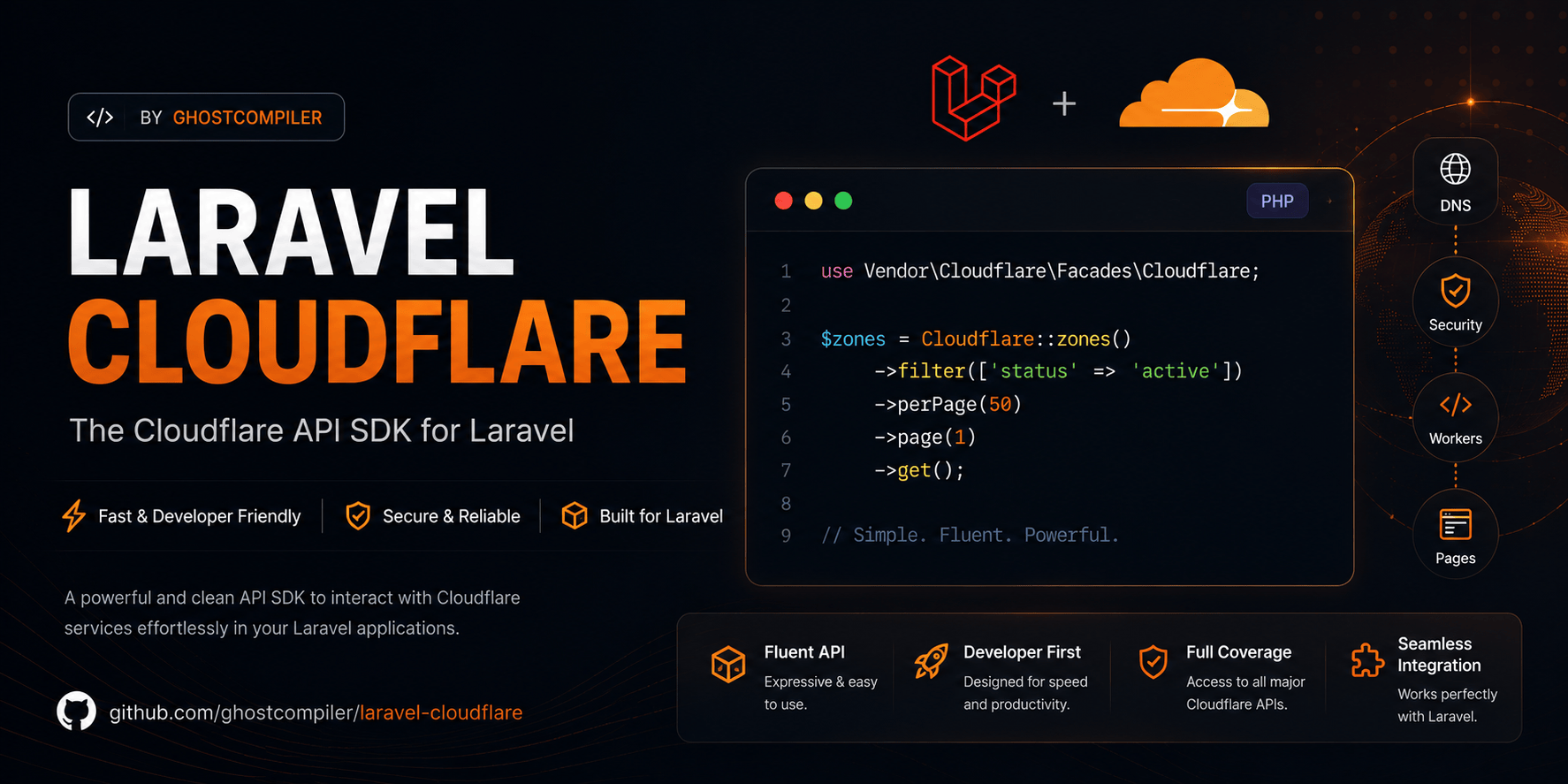Click the shield icon by Secure & Reliable
Viewport: 1568px width, 784px height.
[x=358, y=515]
